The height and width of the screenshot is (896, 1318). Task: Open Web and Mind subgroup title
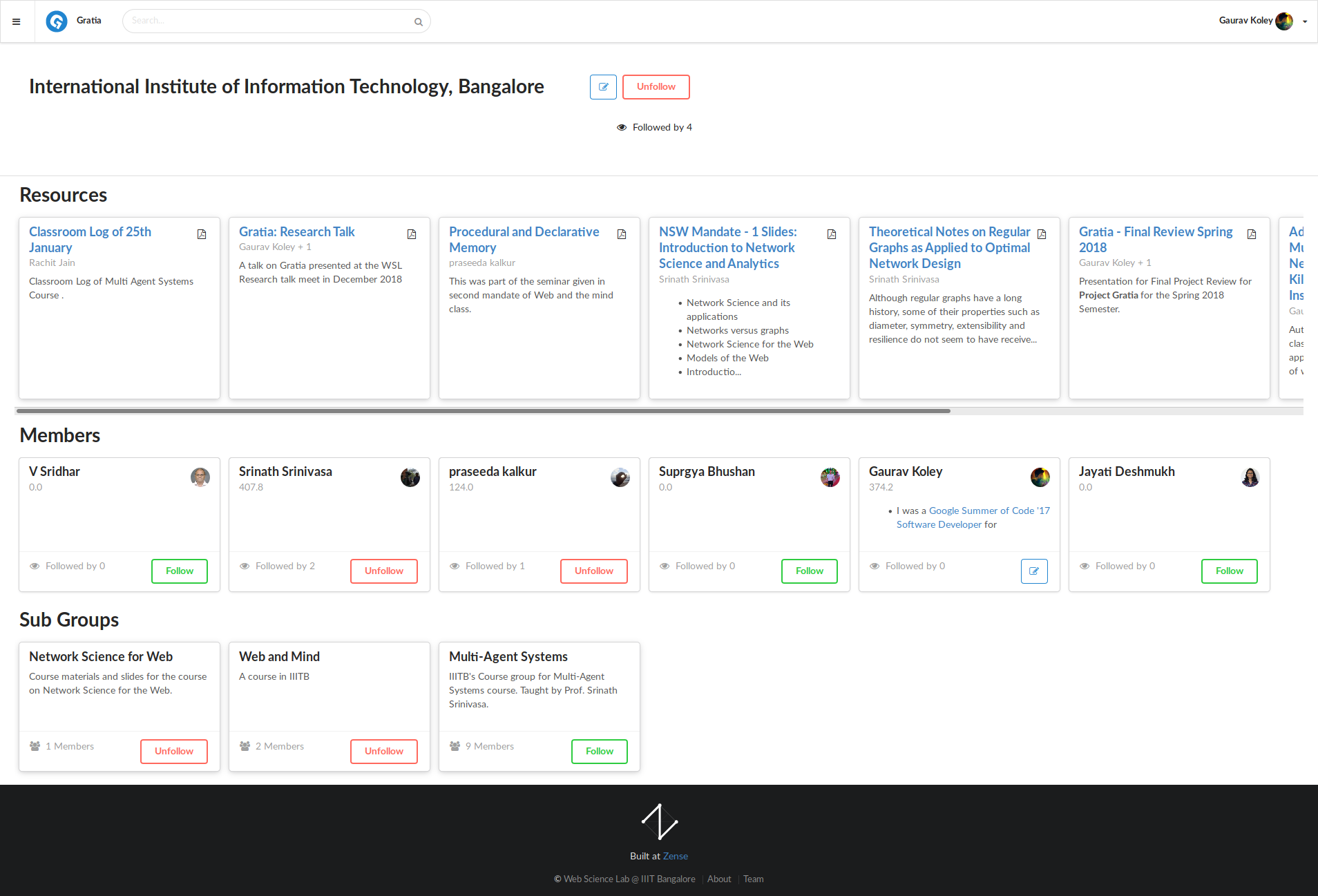(x=279, y=657)
